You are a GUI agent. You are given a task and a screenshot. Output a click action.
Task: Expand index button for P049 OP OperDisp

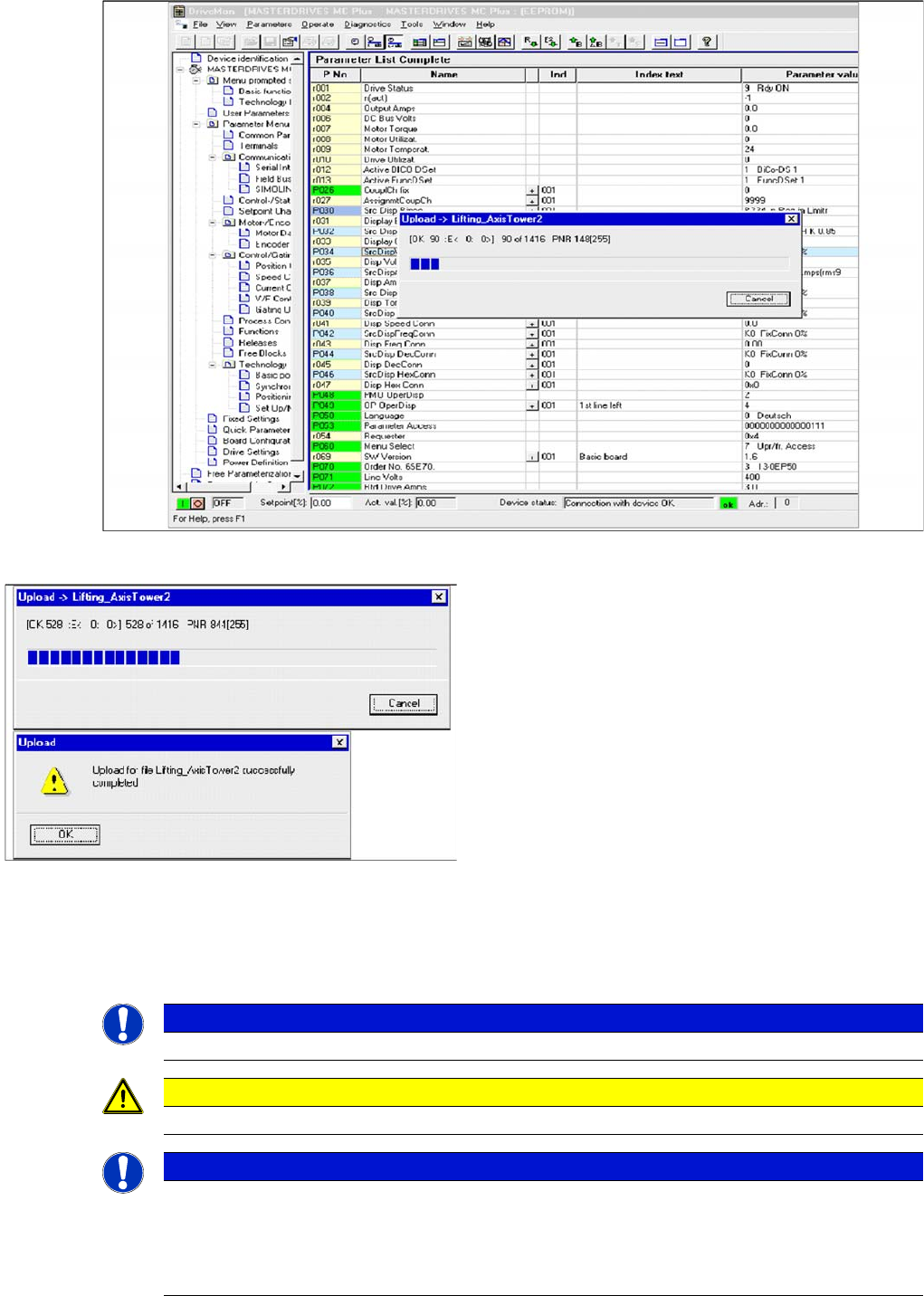coord(531,405)
